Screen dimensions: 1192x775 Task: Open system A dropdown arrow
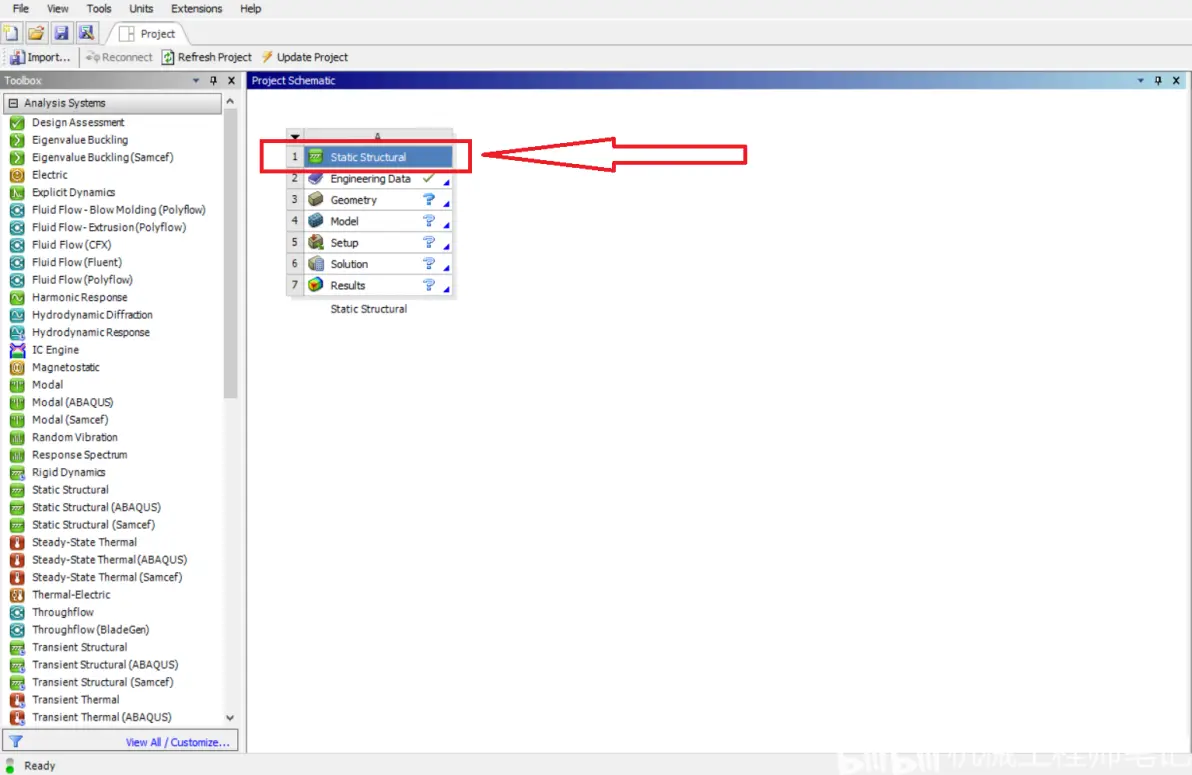295,137
